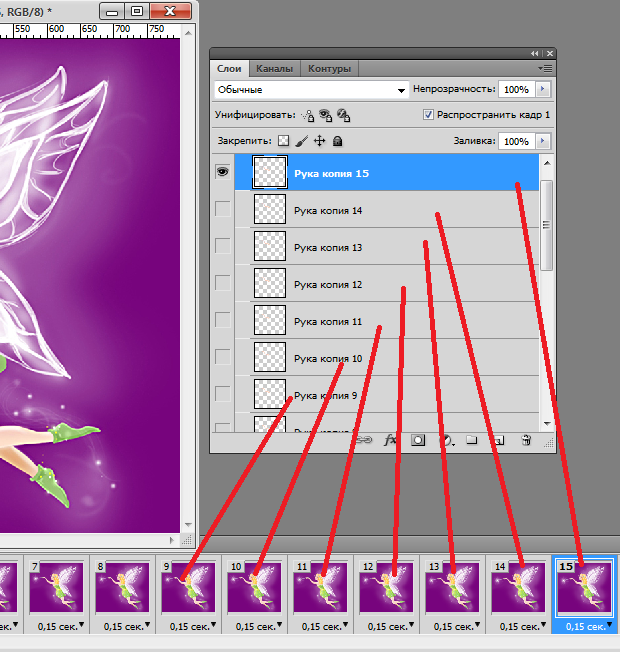Select animation frame 8 thumbnail
Image resolution: width=620 pixels, height=652 pixels.
(x=122, y=587)
